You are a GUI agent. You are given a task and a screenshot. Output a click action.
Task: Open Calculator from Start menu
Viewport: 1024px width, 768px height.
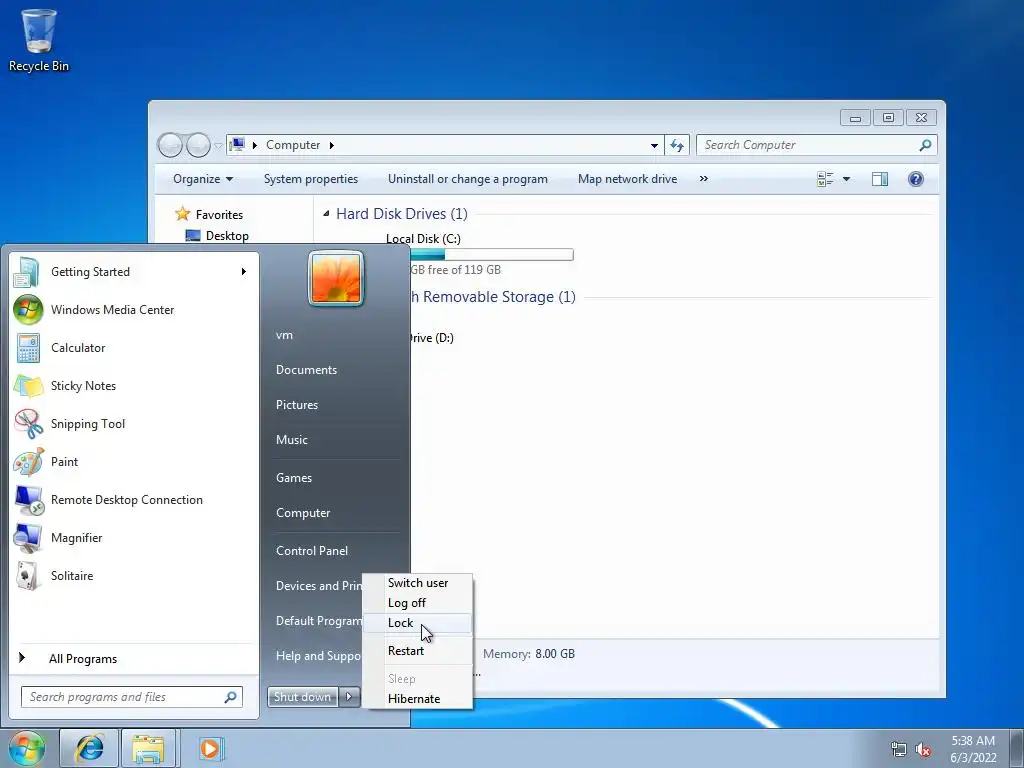(131, 347)
